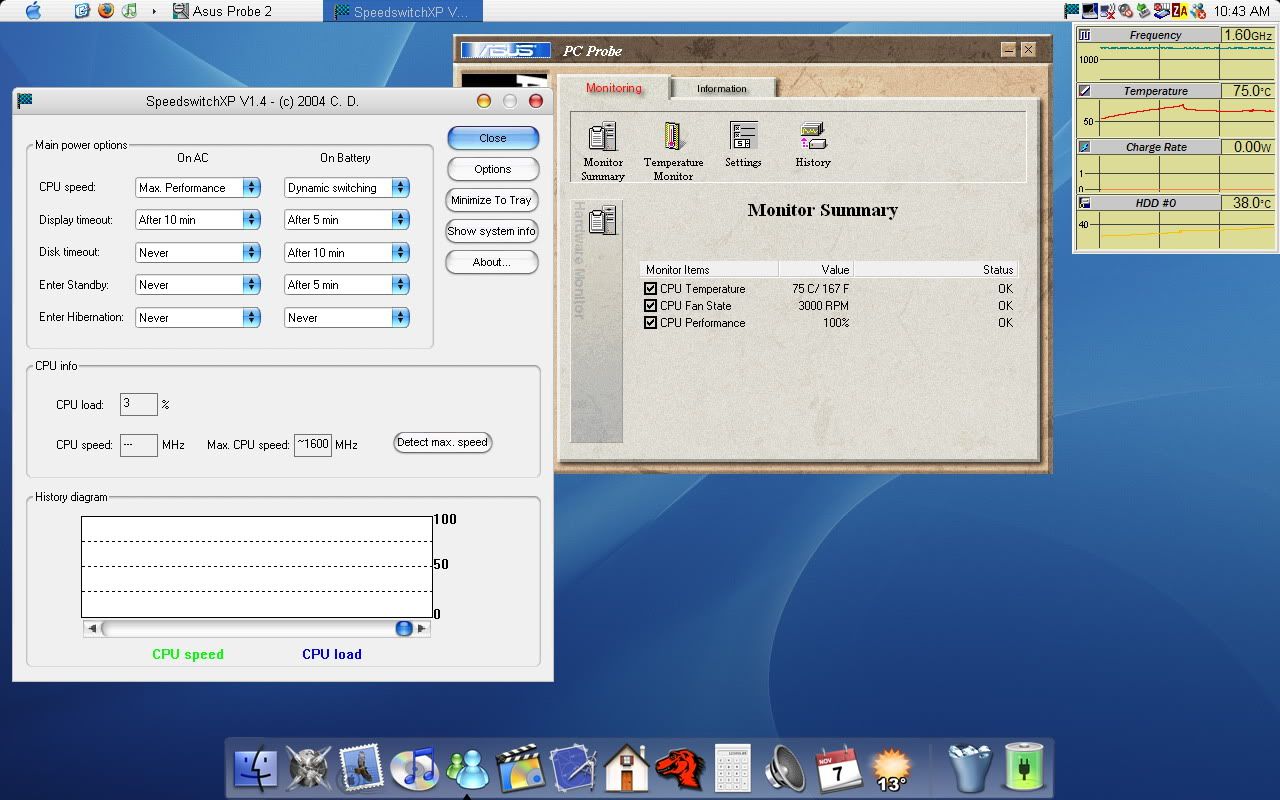1280x800 pixels.
Task: Click the ZoneAlarm ZA tray icon
Action: coord(1180,11)
